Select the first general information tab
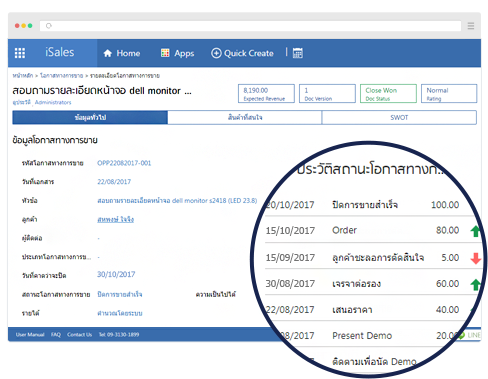Screen dimensions: 488x379 coord(90,118)
